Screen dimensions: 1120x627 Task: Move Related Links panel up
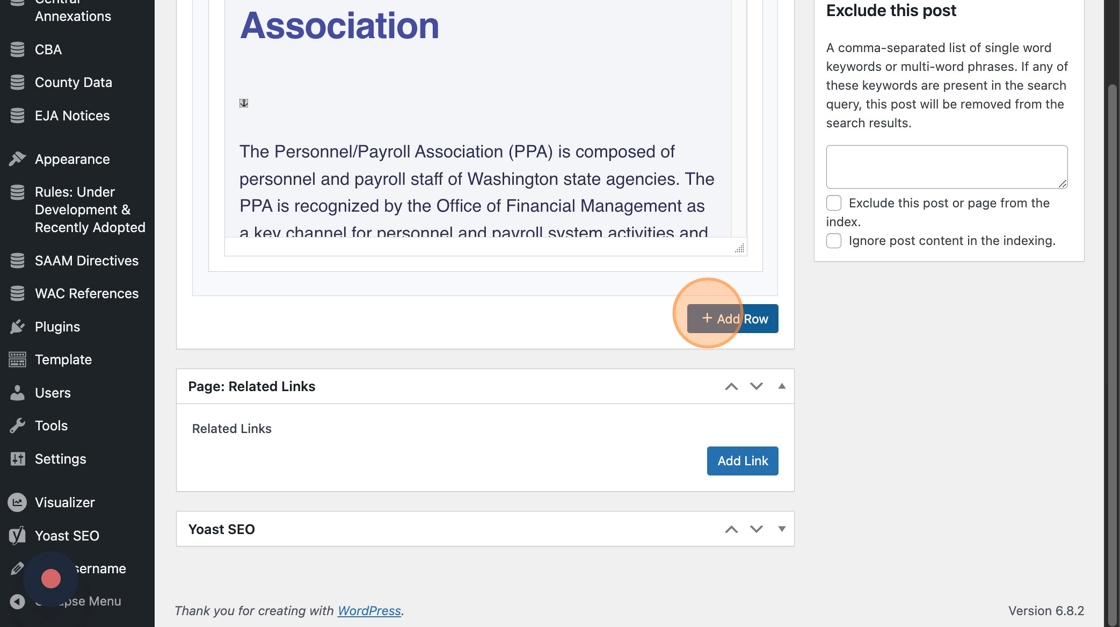click(731, 386)
